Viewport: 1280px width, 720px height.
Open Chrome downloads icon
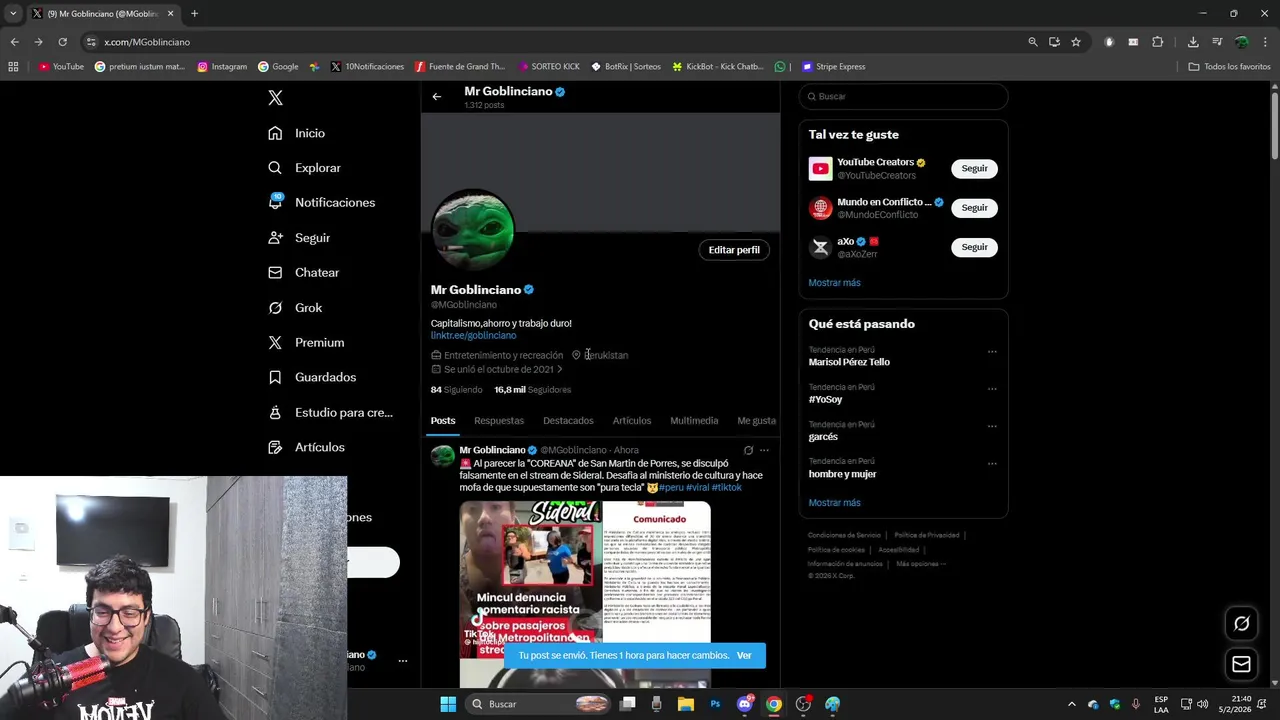1193,42
